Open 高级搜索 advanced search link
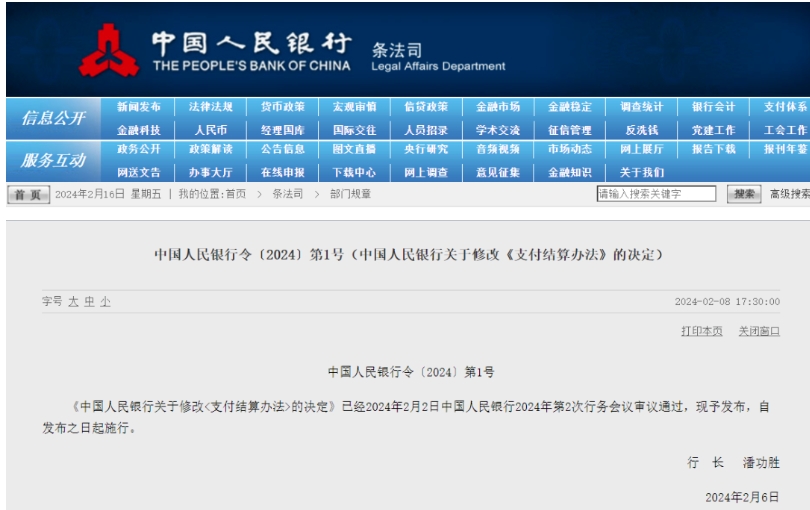 tap(788, 194)
